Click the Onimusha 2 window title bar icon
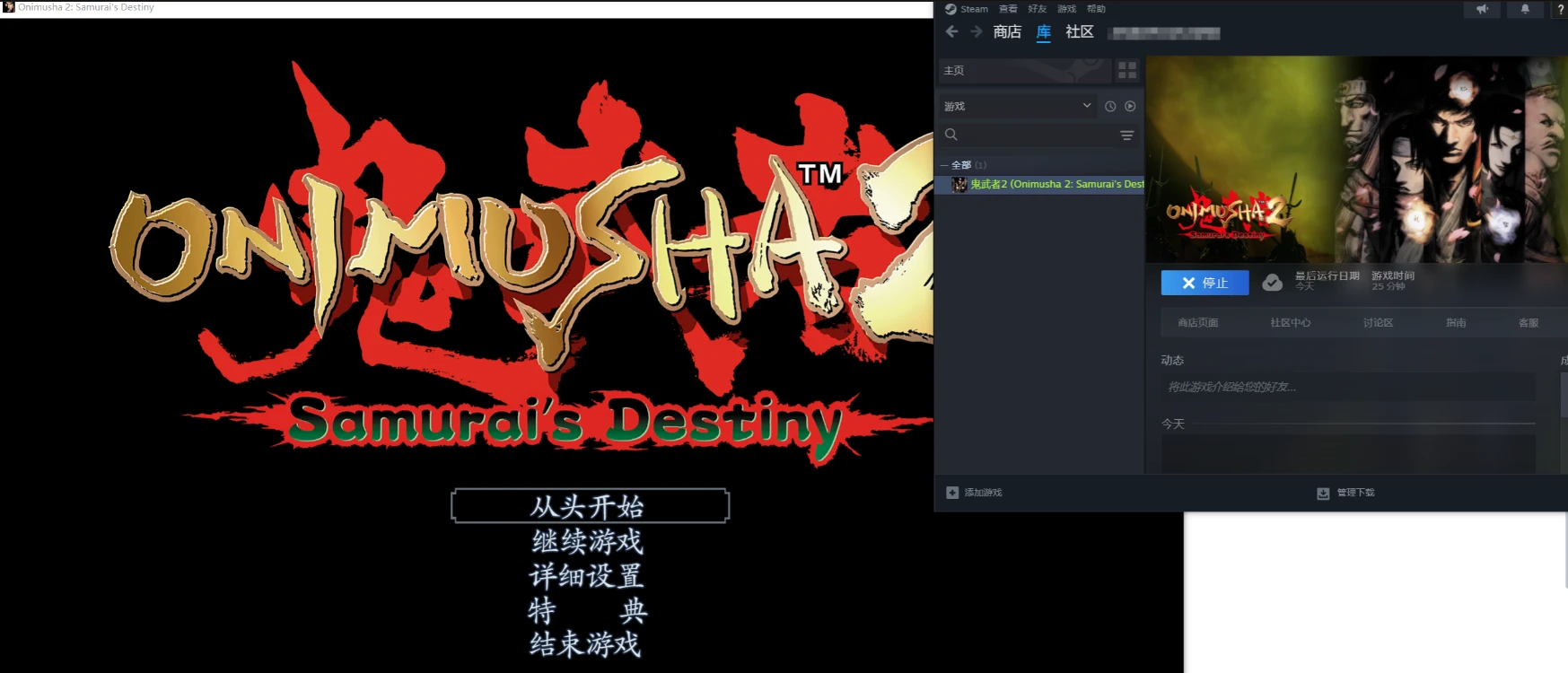1568x673 pixels. click(x=8, y=7)
